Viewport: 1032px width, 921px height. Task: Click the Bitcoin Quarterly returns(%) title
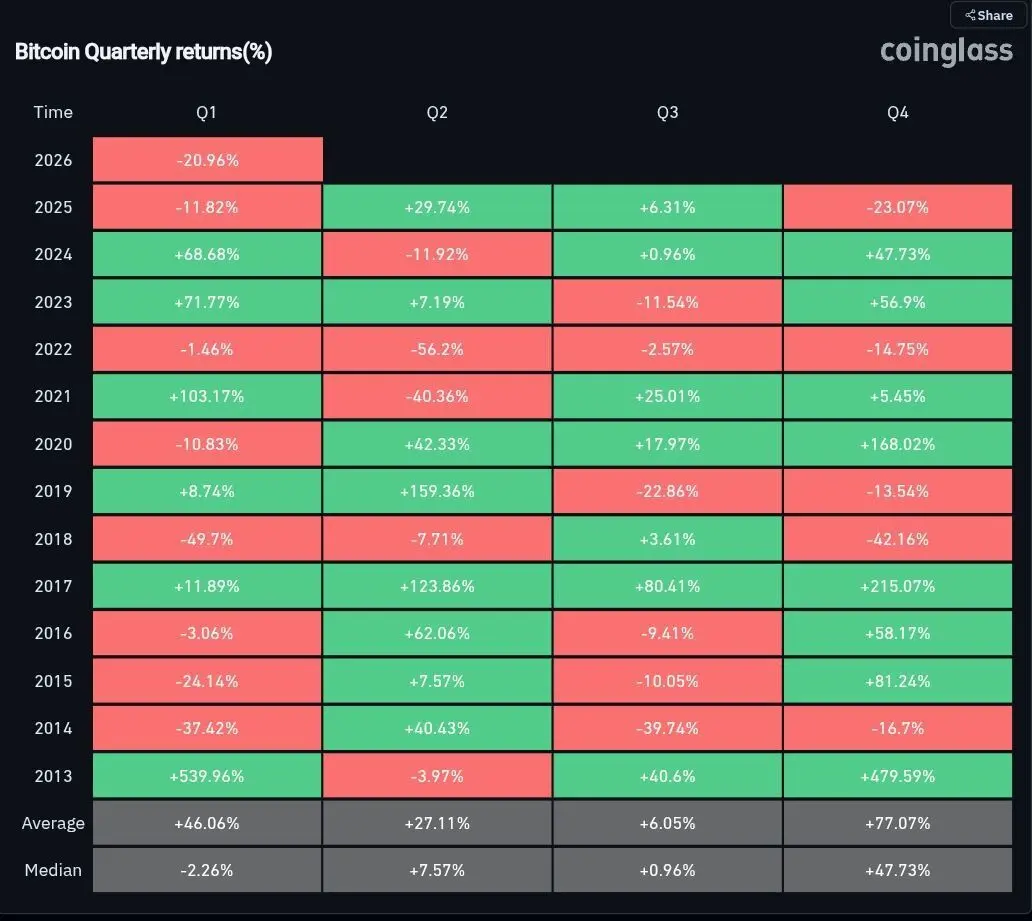(x=144, y=52)
